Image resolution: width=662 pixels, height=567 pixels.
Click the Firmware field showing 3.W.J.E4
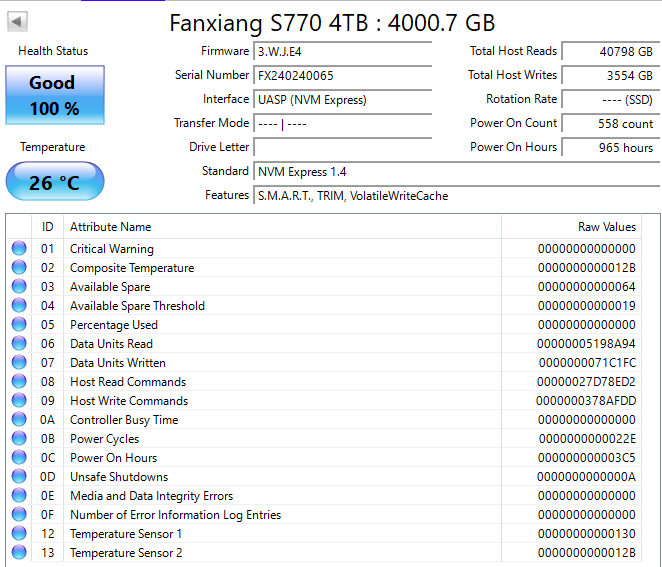click(342, 52)
